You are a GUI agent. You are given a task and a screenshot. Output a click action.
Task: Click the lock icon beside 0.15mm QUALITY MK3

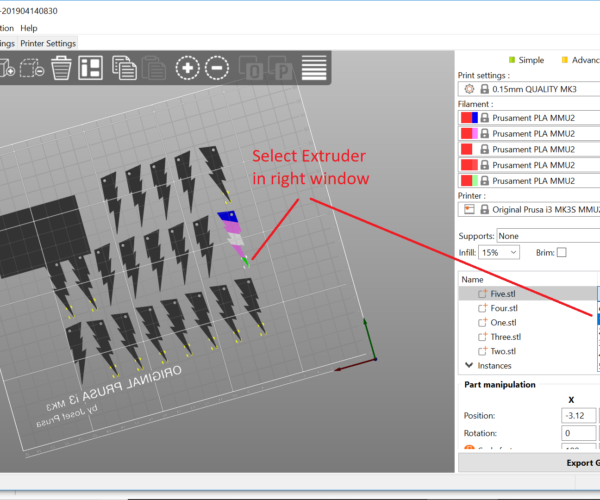point(484,89)
